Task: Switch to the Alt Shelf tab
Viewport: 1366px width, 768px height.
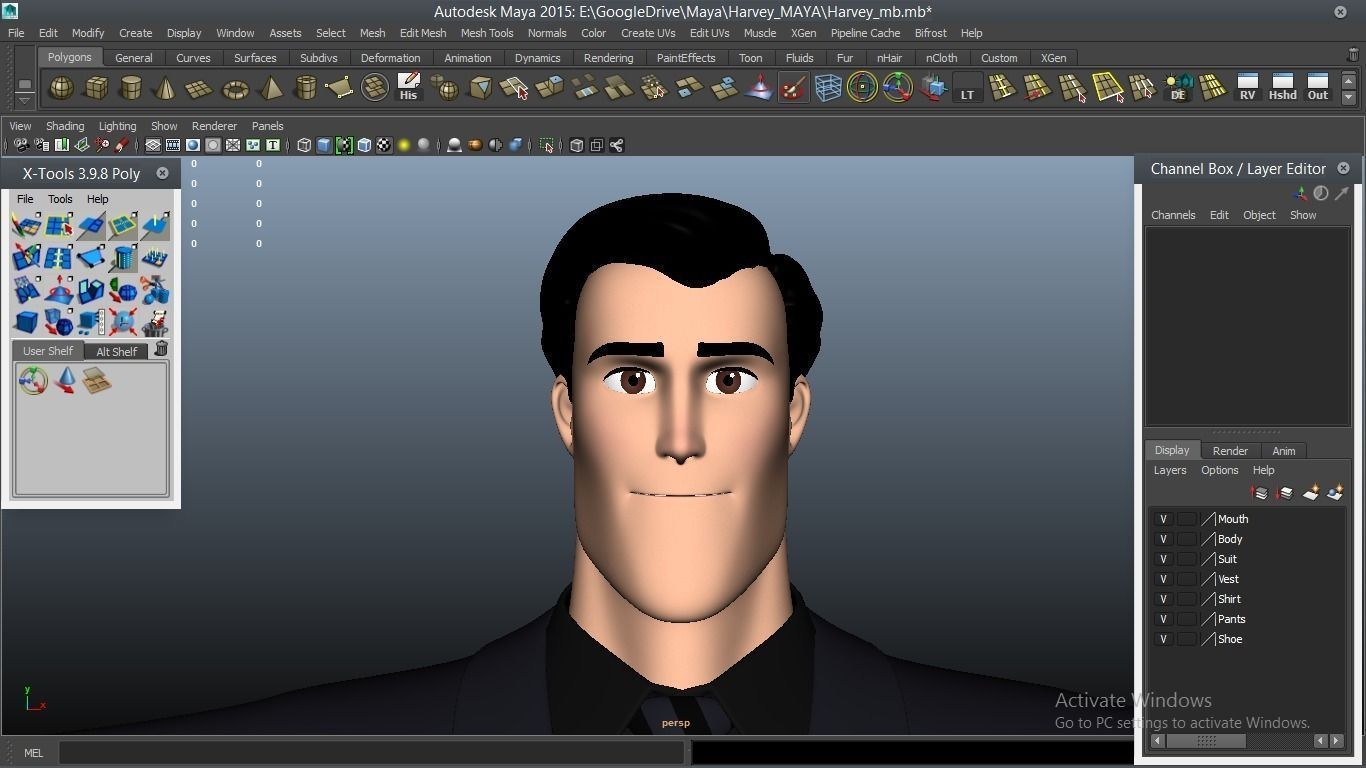Action: pyautogui.click(x=116, y=351)
